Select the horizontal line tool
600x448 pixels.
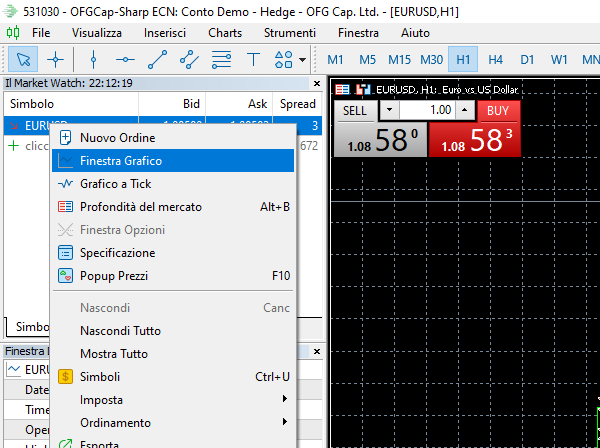(x=125, y=59)
